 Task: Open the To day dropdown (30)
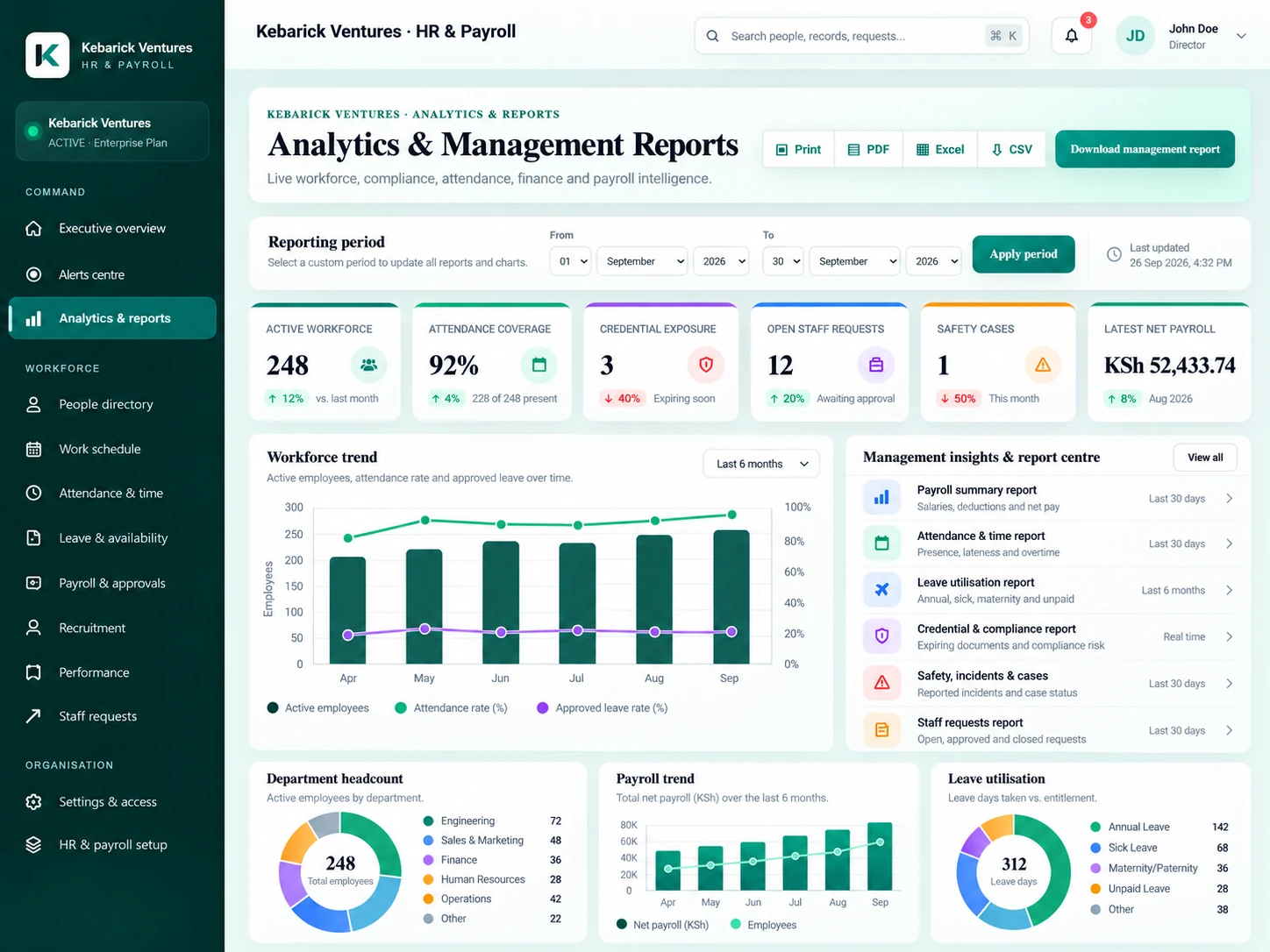pyautogui.click(x=782, y=261)
